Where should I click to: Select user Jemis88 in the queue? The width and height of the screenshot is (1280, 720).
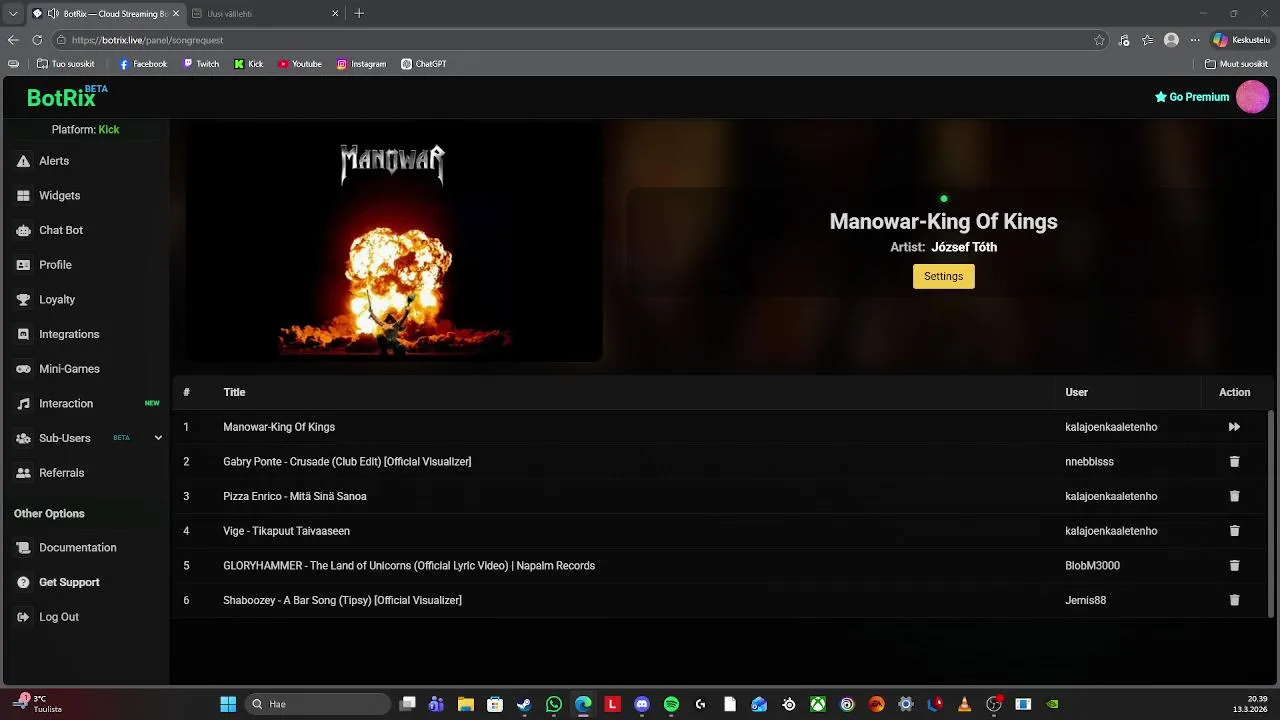(x=1085, y=600)
